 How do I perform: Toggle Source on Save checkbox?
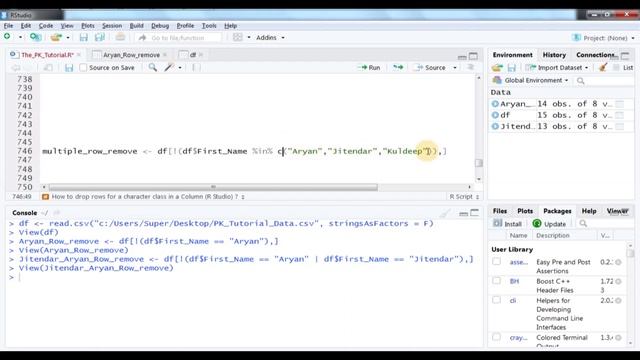pos(83,68)
